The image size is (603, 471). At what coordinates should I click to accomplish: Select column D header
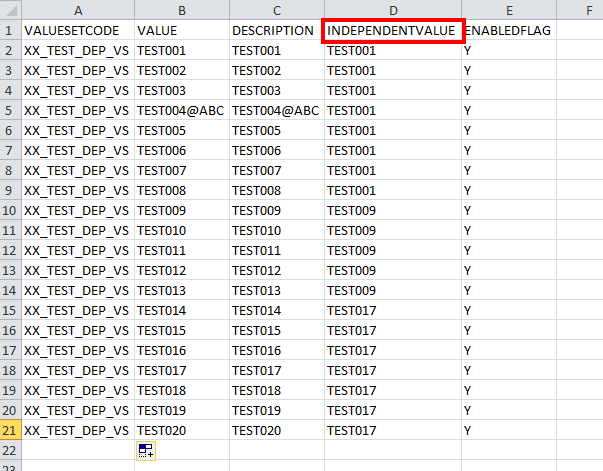393,10
